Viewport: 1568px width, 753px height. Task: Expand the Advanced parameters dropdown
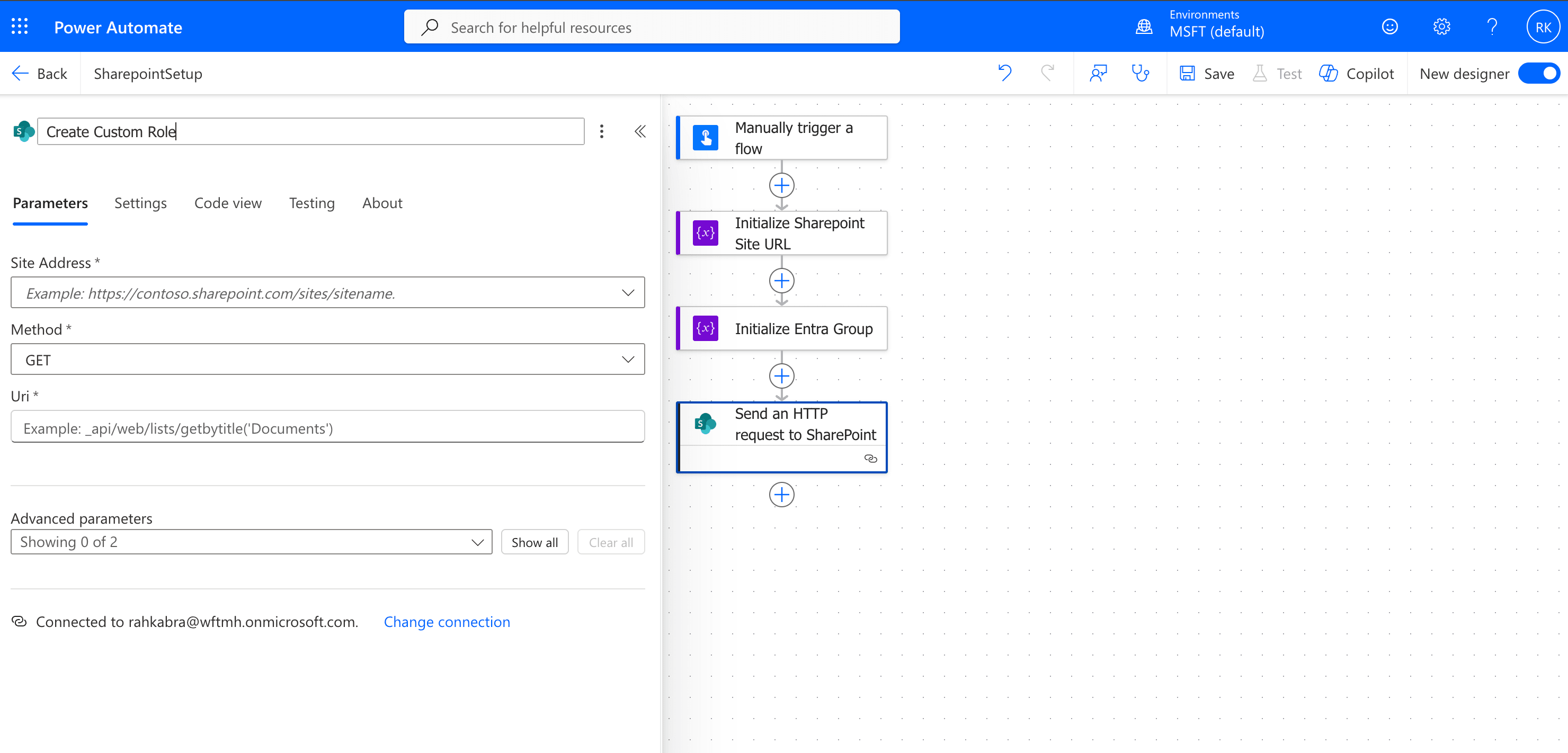tap(252, 542)
